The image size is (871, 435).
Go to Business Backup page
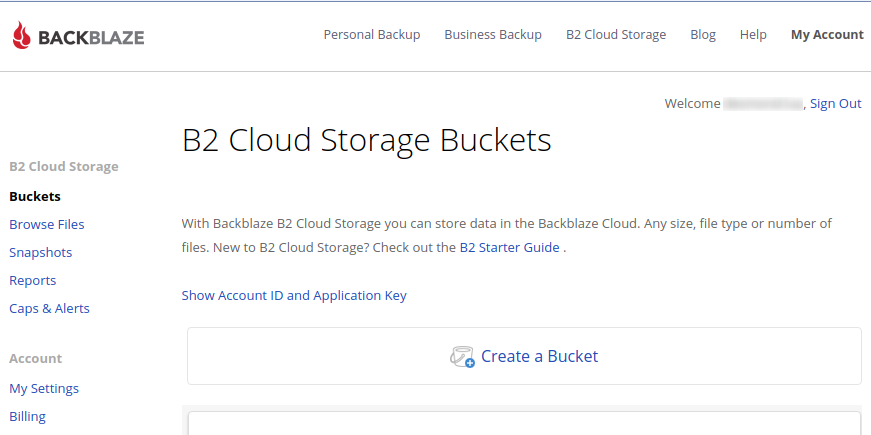[x=492, y=34]
